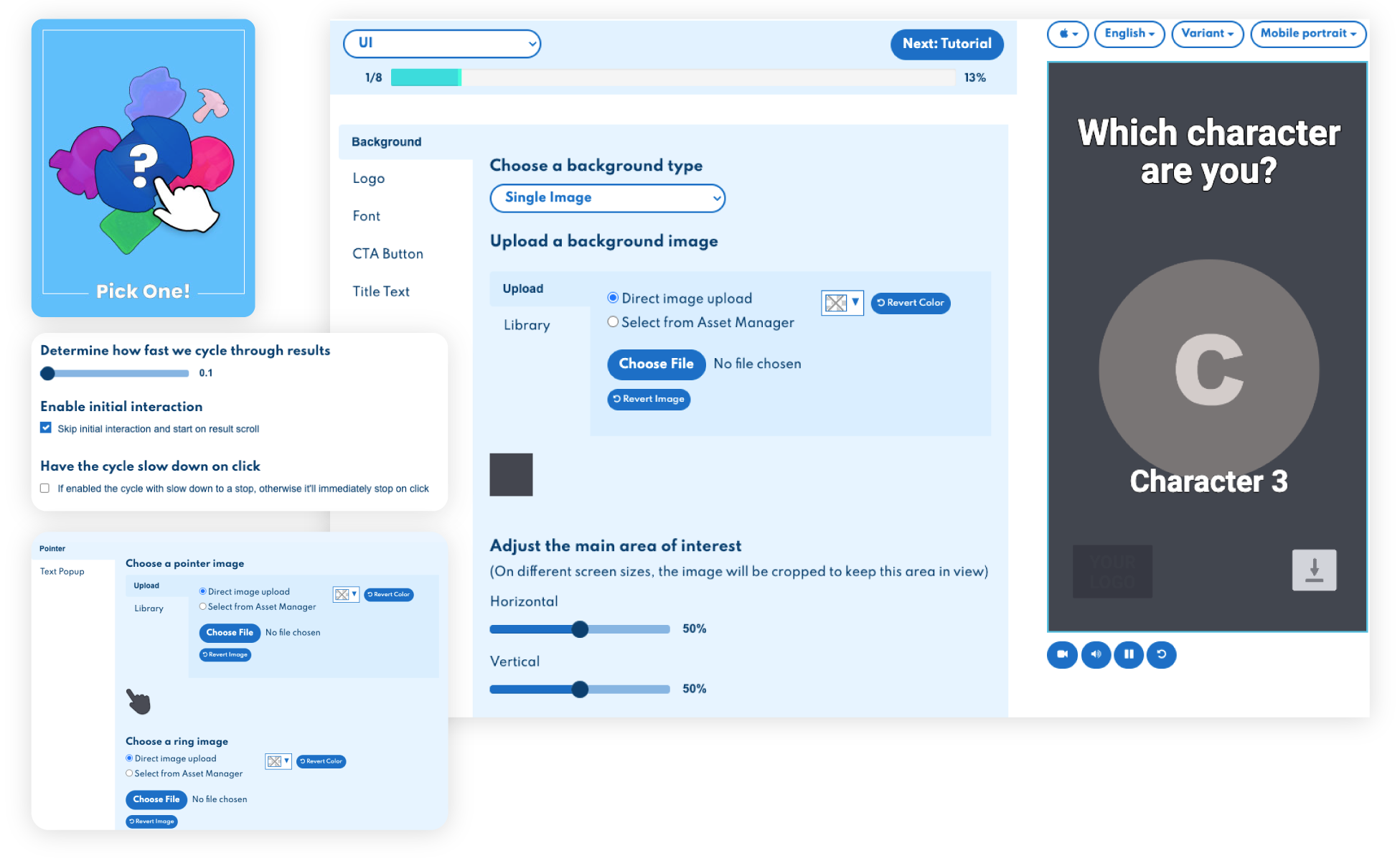Open the English language dropdown

pos(1129,34)
